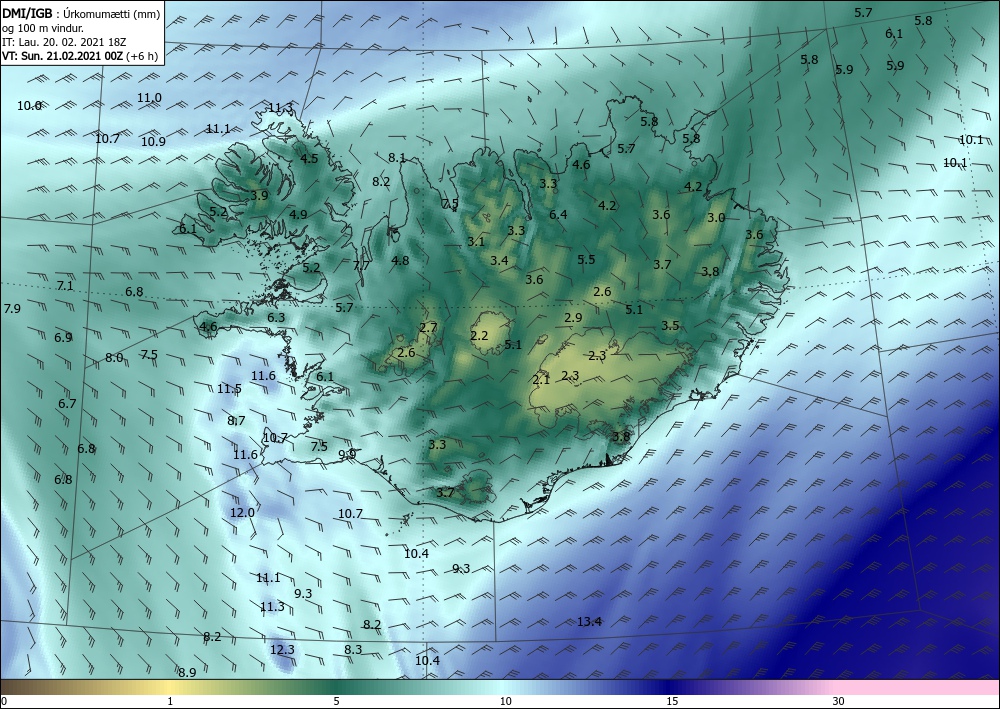Click the 3.9 value on the map
1000x709 pixels.
[x=260, y=196]
